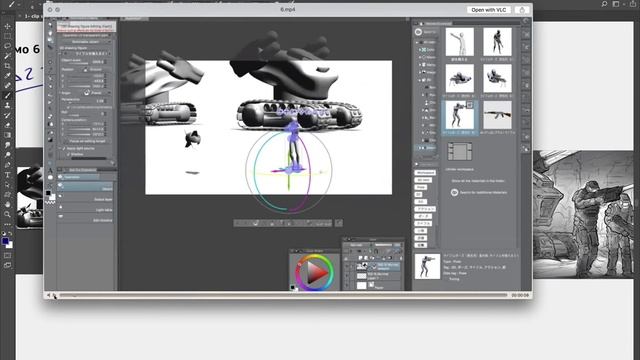
Task: Toggle the Shadow checkbox
Action: click(x=68, y=154)
